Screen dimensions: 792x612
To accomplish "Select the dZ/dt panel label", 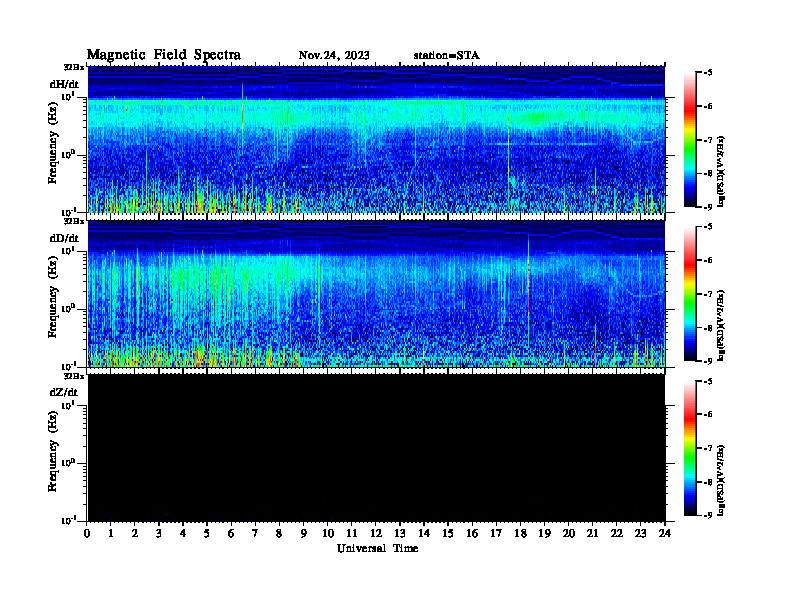I will click(x=64, y=392).
